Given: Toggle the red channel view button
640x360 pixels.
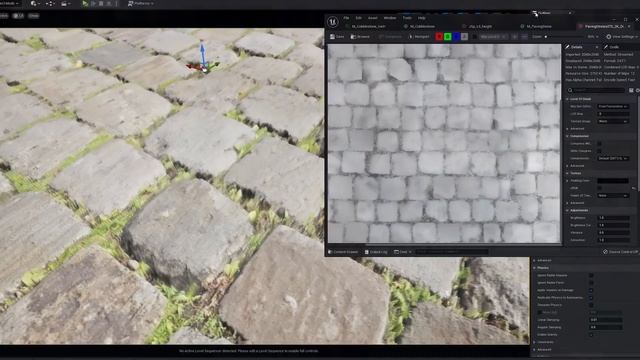Looking at the screenshot, I should (x=439, y=37).
